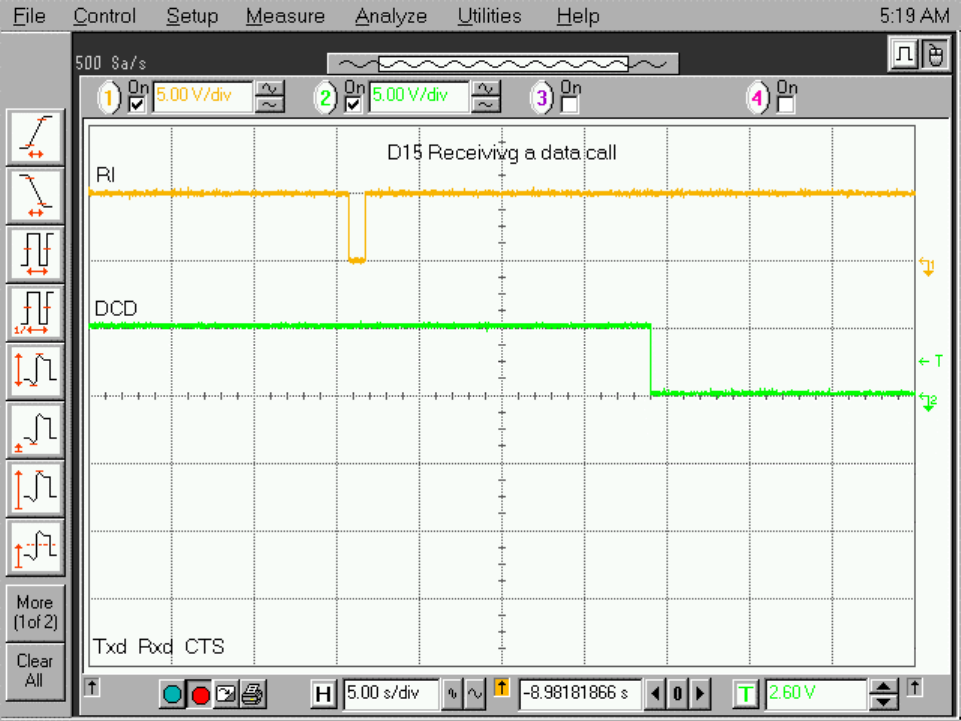The height and width of the screenshot is (721, 961).
Task: Open the Control menu
Action: click(x=104, y=16)
